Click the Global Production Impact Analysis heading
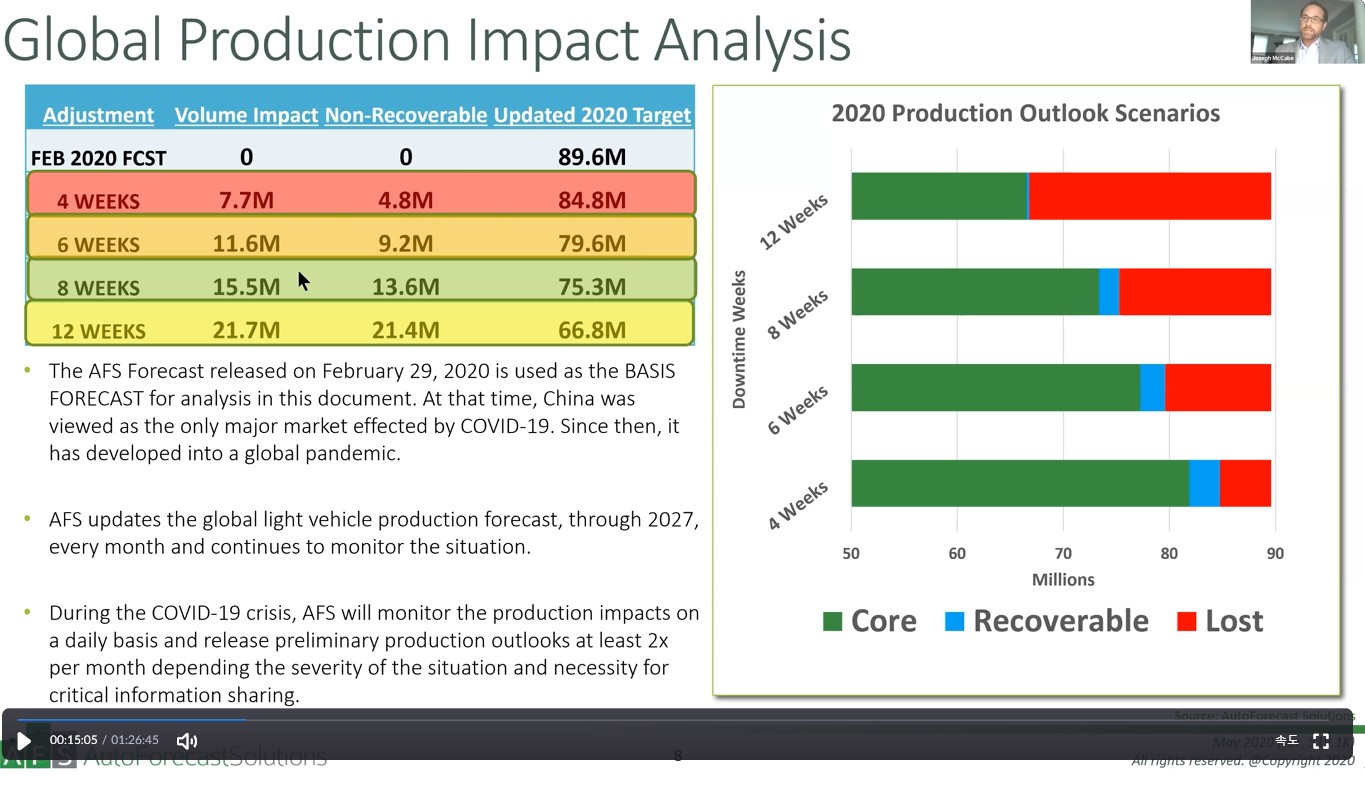 (427, 39)
